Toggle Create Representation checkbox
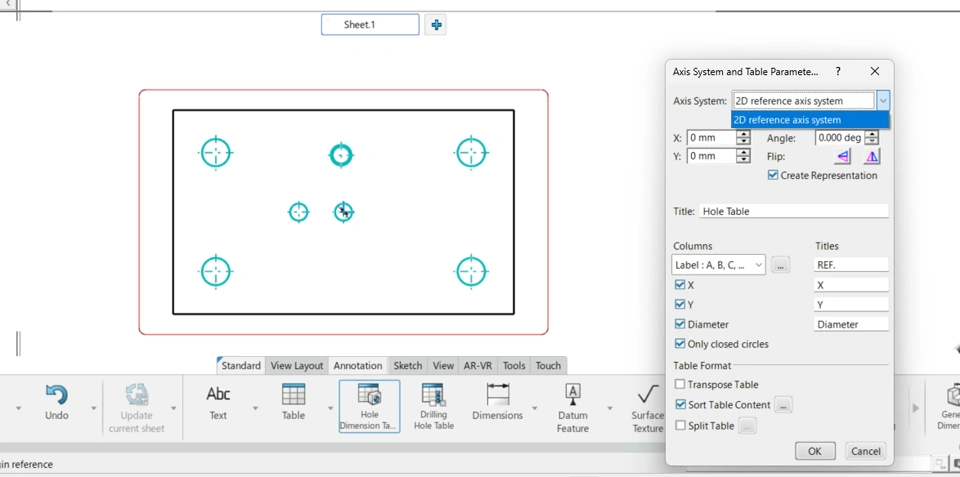The image size is (960, 477). [x=773, y=175]
